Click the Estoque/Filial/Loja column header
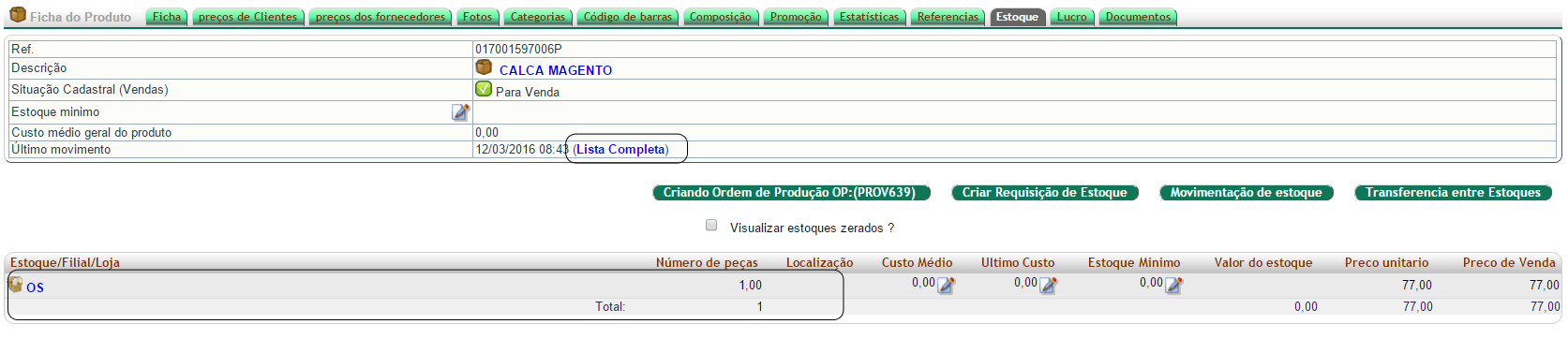 [x=66, y=262]
